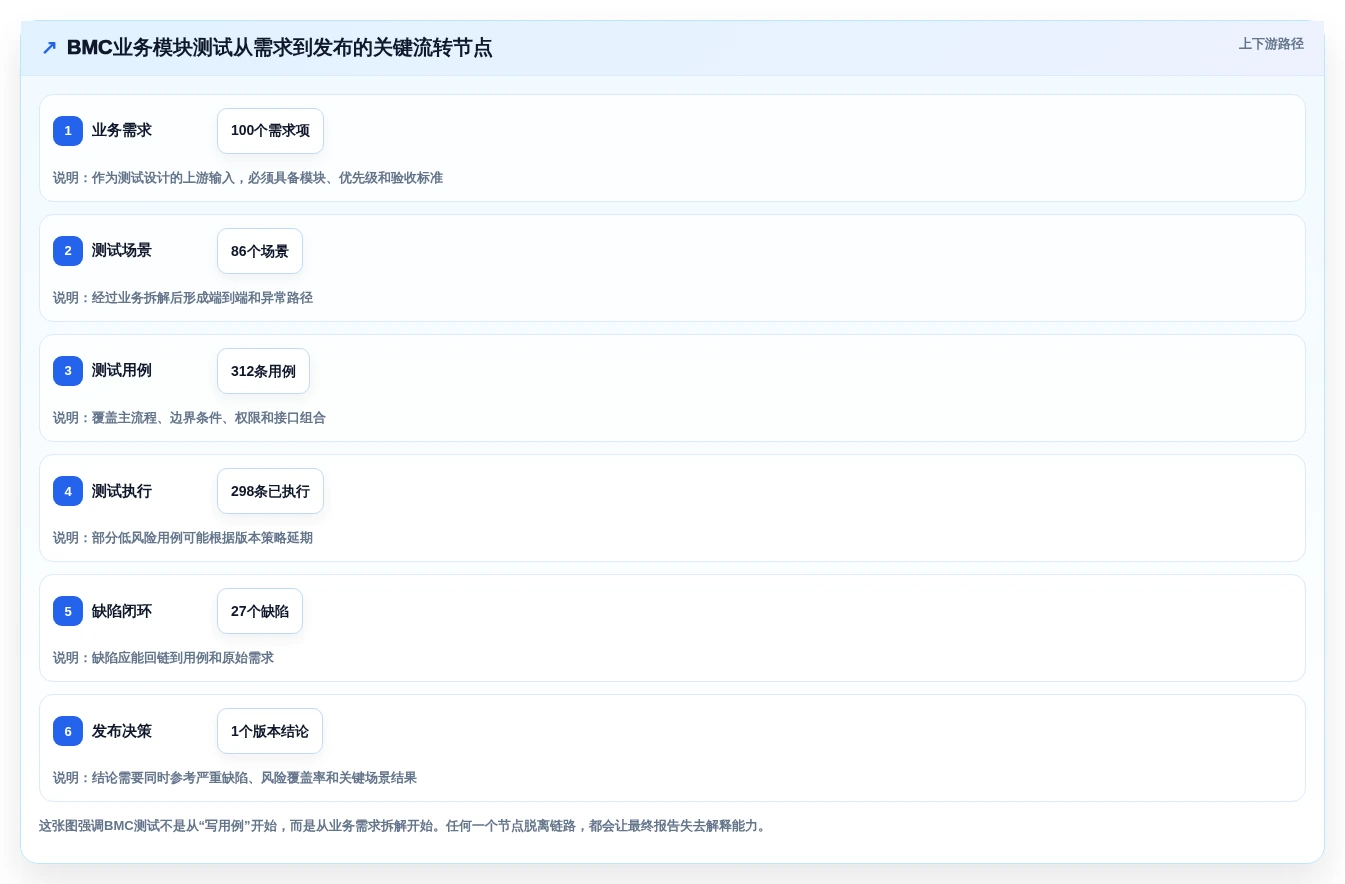
Task: Click the note about 低风险用例可能延期
Action: pyautogui.click(x=183, y=538)
